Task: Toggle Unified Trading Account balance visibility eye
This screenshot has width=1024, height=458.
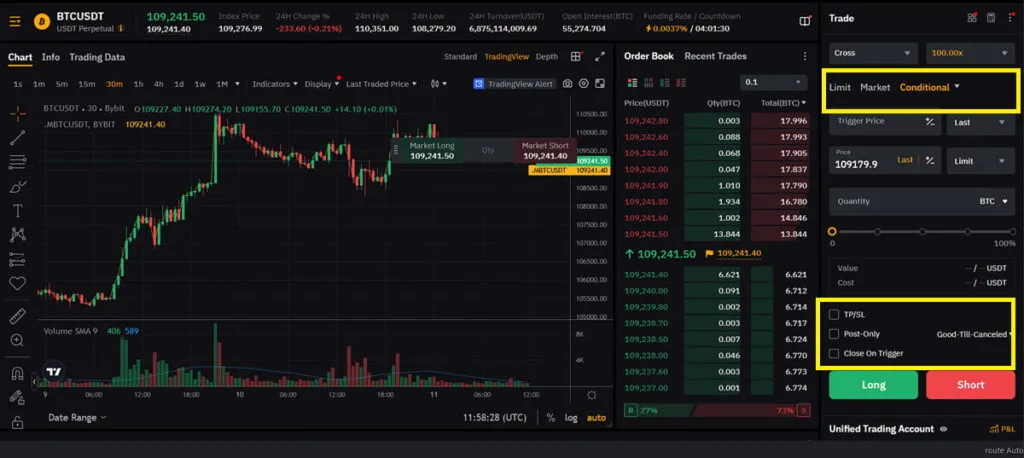Action: (943, 429)
